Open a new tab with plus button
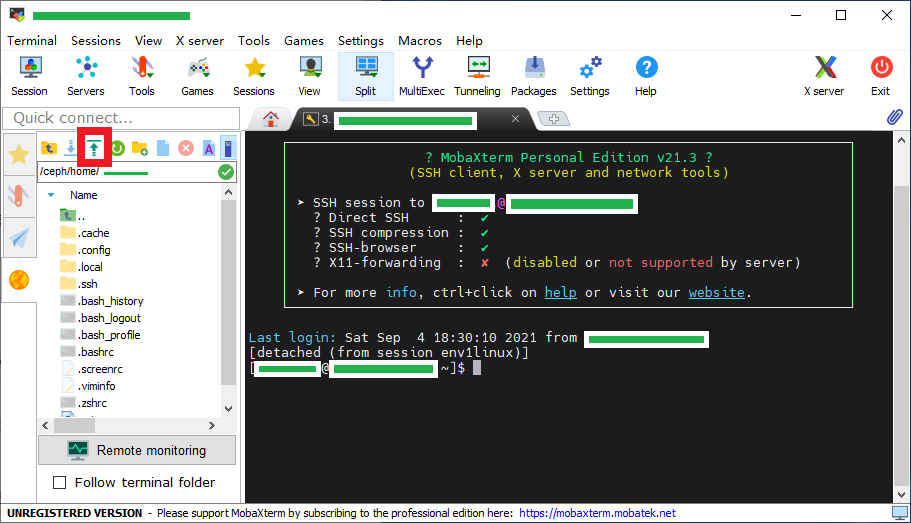The height and width of the screenshot is (523, 911). [x=554, y=119]
